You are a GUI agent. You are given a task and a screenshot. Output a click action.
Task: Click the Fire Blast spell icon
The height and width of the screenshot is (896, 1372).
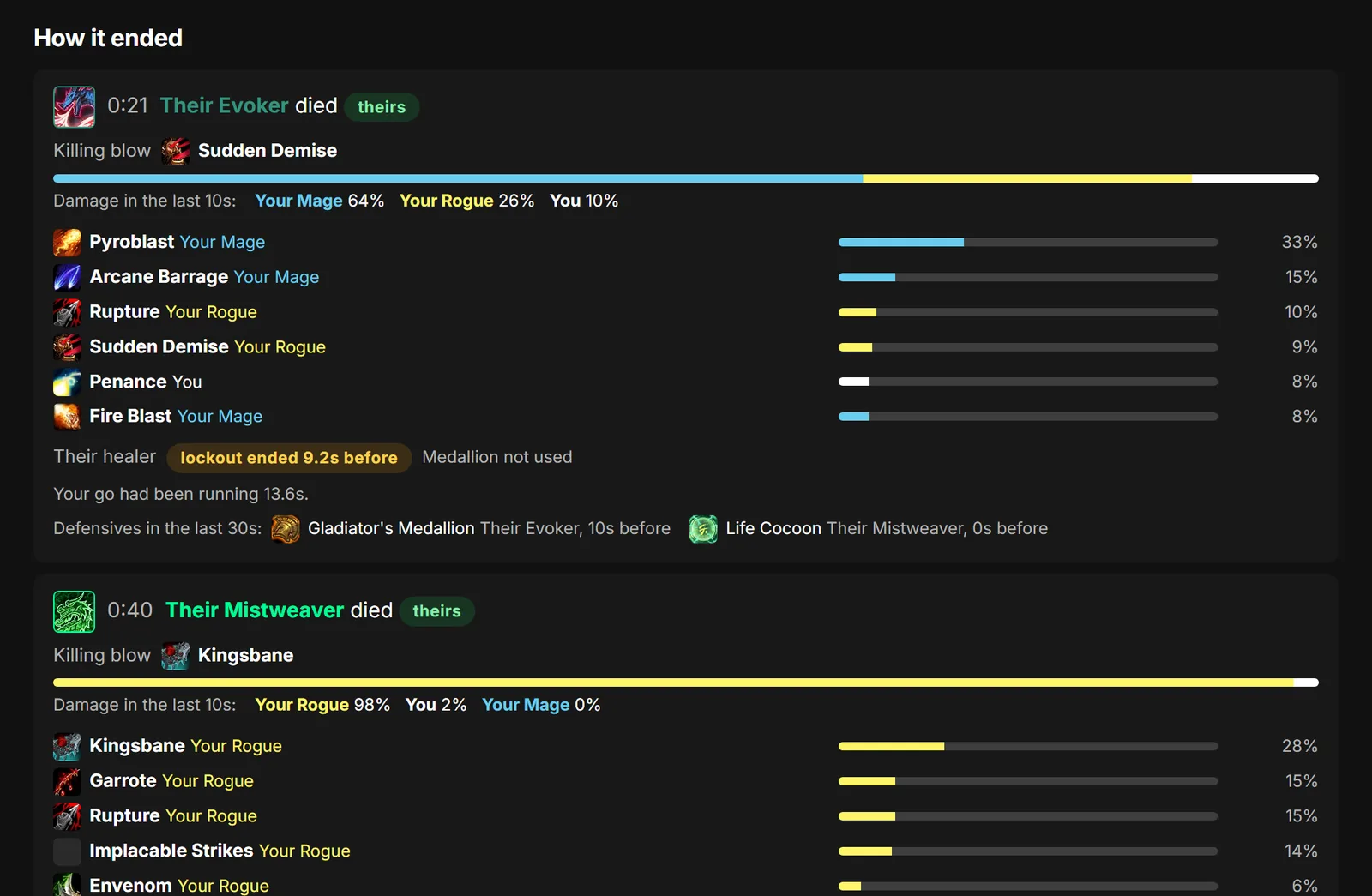click(x=68, y=417)
